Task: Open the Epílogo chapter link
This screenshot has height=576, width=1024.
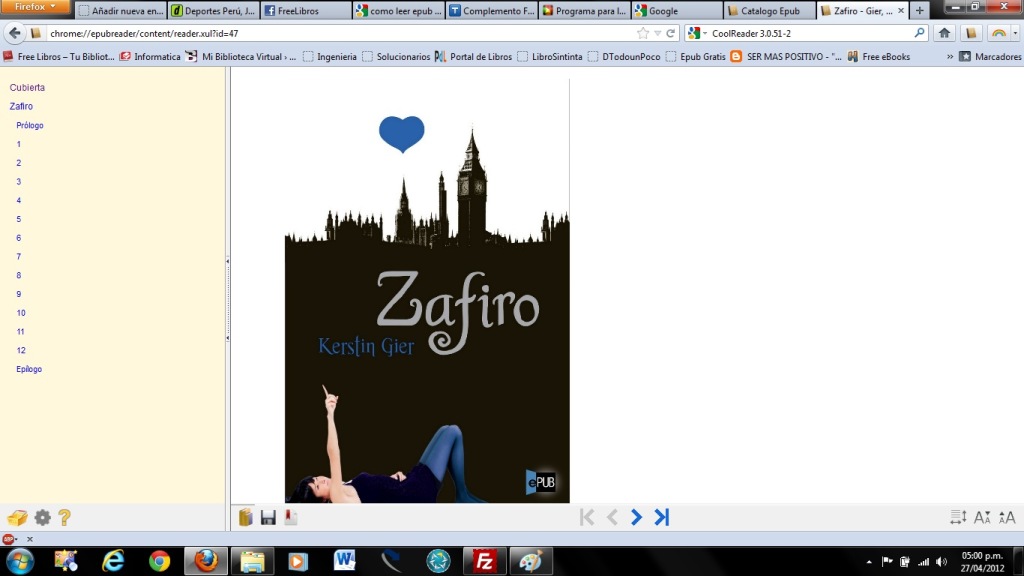Action: [x=29, y=369]
